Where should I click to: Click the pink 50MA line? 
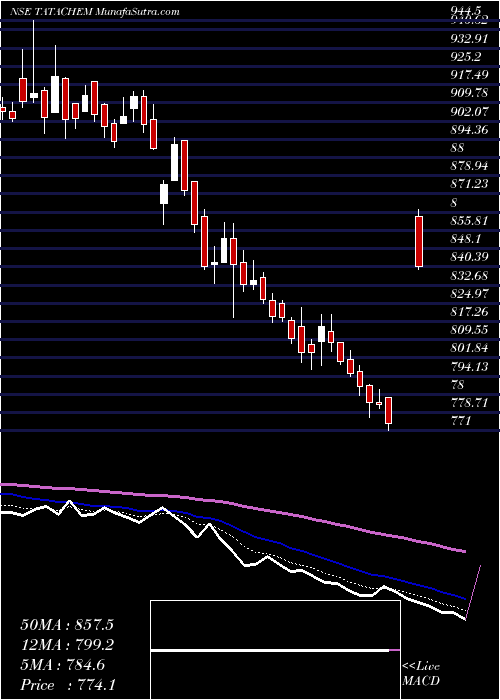tap(232, 503)
